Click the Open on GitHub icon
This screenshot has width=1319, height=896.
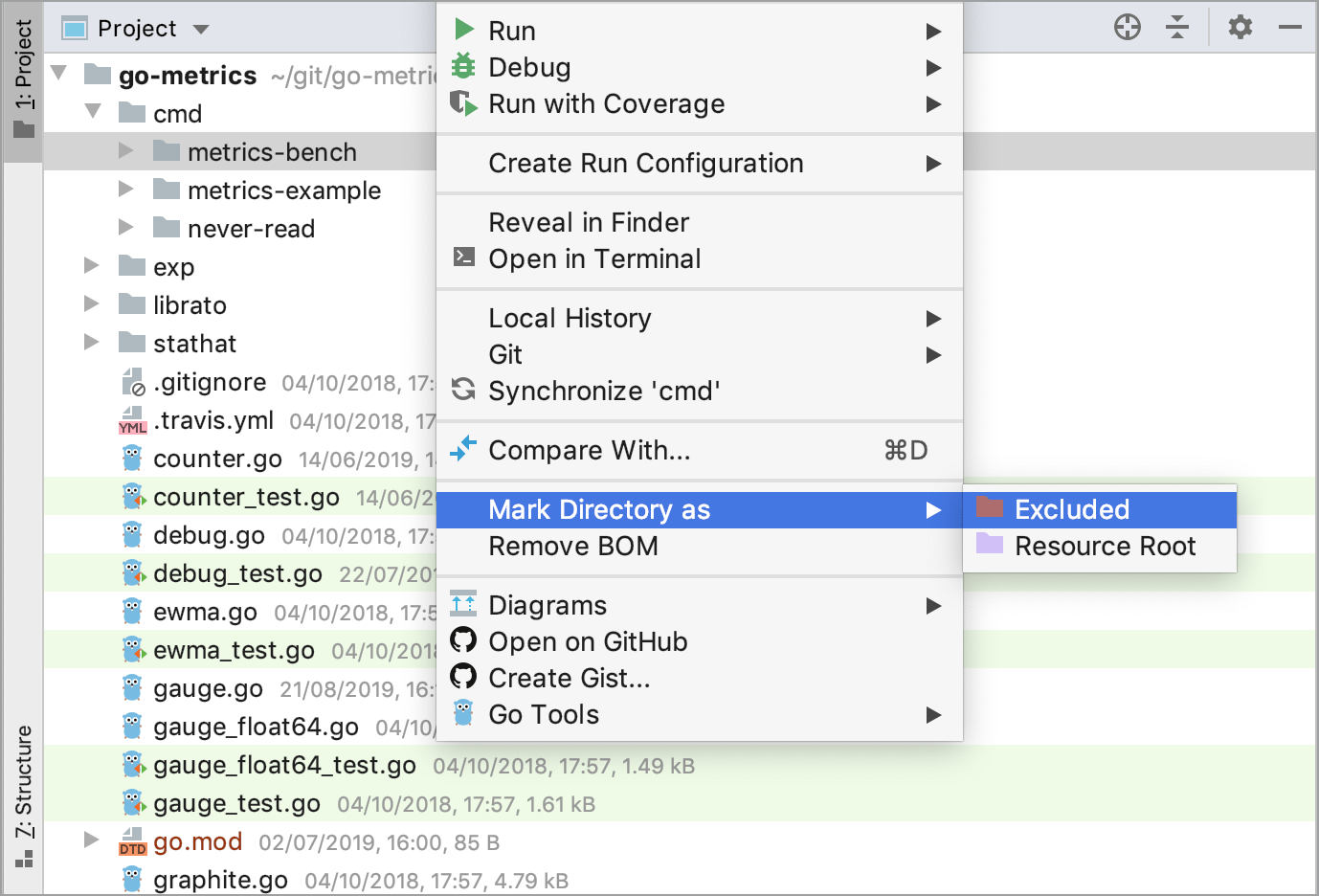pos(463,641)
